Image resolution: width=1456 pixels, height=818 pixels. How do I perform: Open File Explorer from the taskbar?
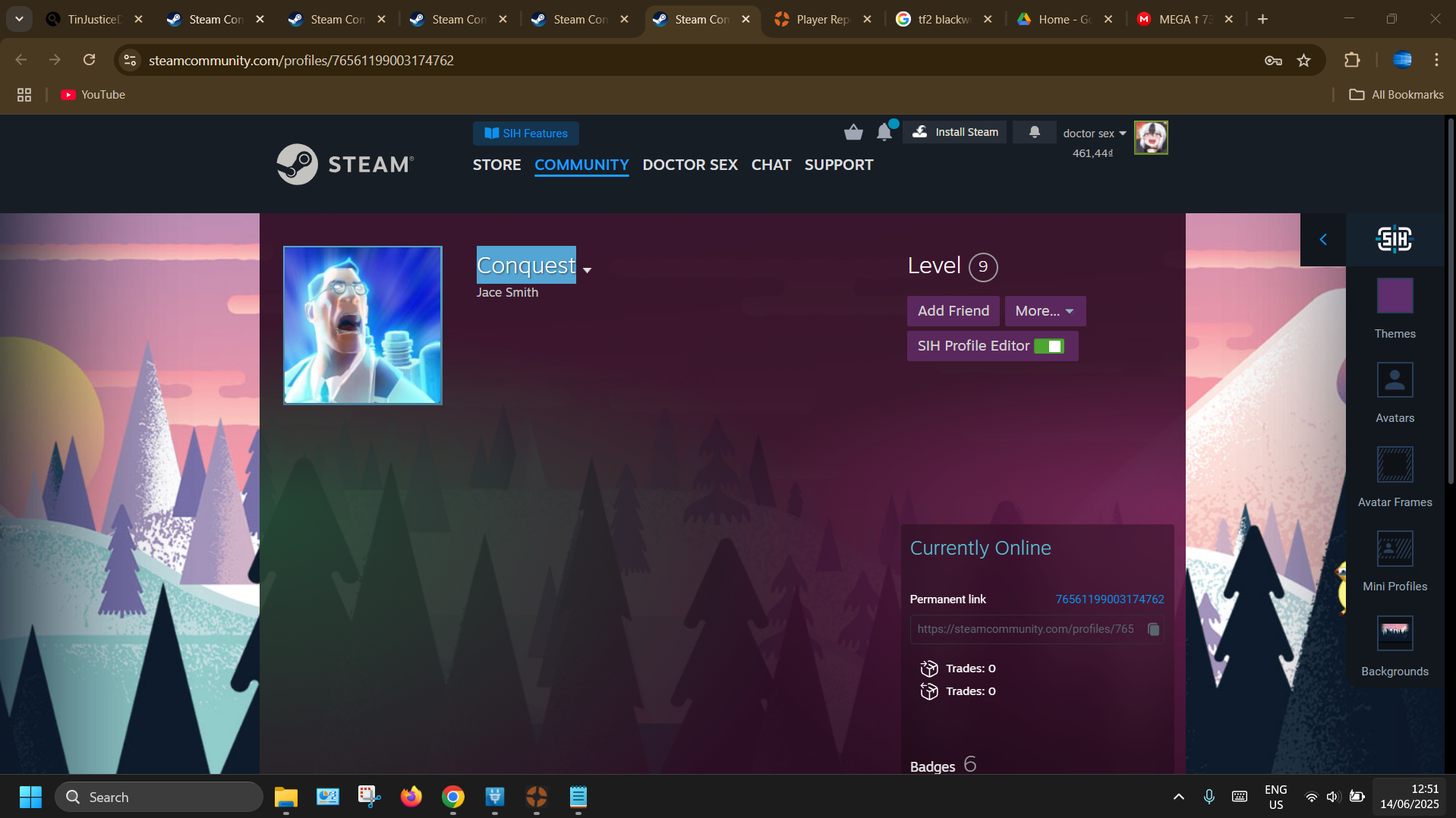click(x=286, y=798)
